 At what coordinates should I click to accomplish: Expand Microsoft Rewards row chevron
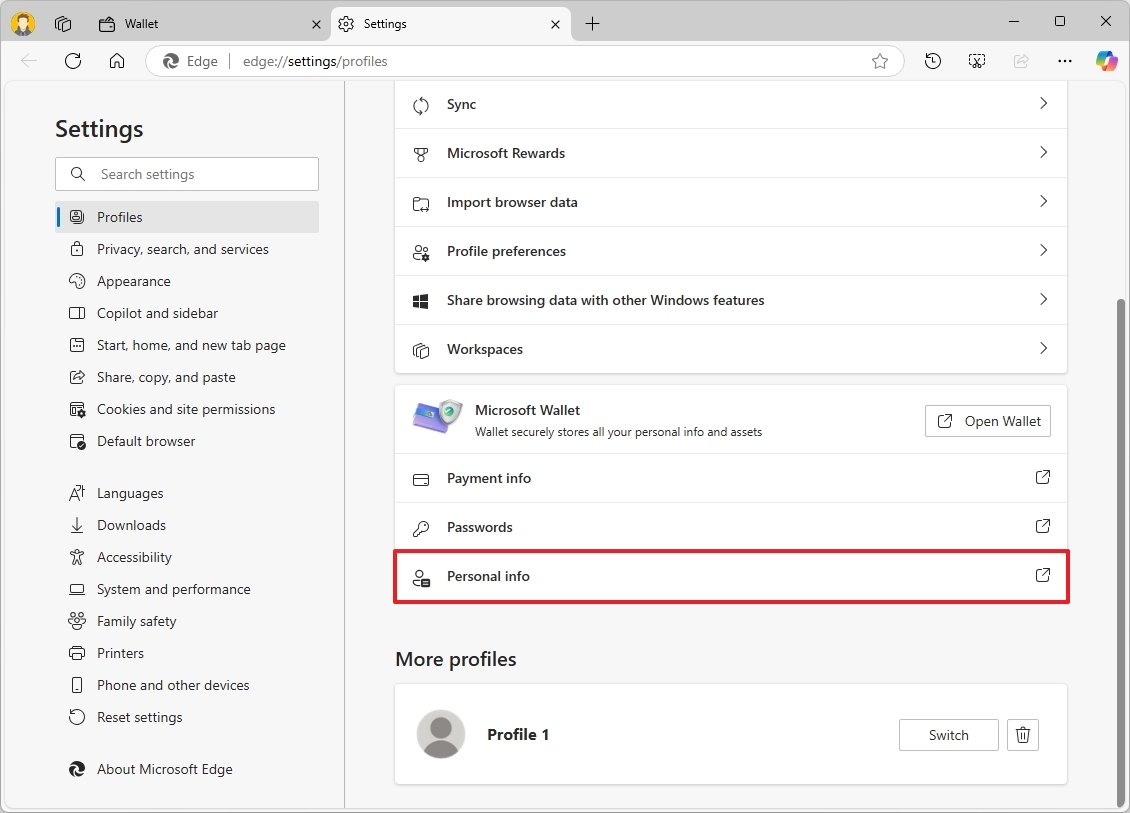1043,153
